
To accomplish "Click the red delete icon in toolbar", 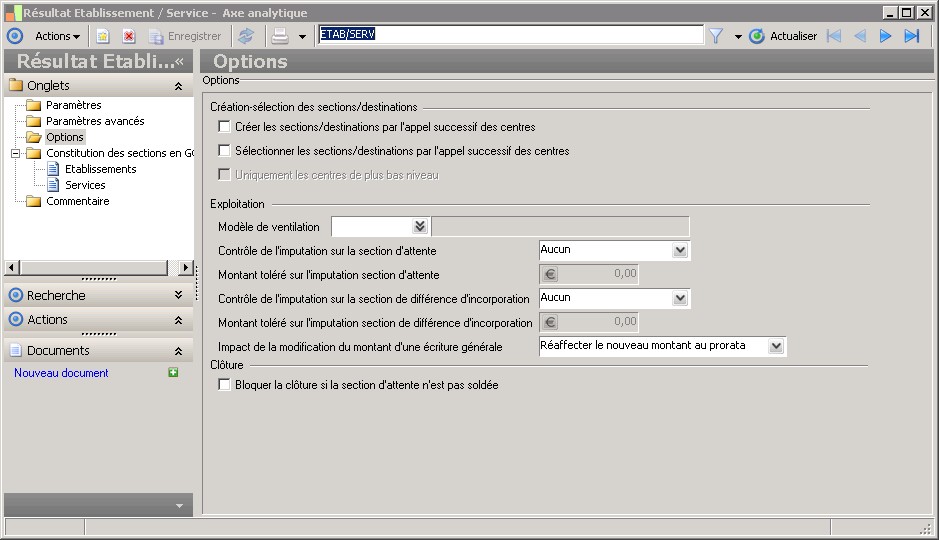I will [129, 37].
